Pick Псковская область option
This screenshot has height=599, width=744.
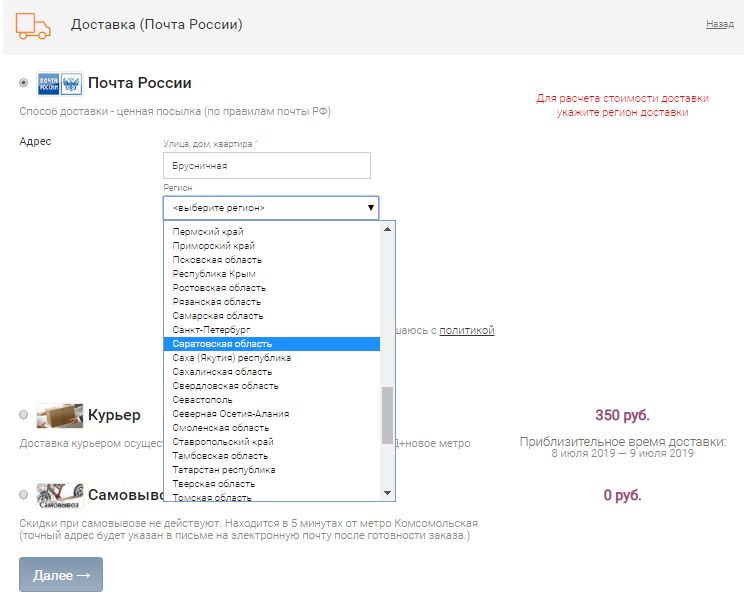pos(271,260)
